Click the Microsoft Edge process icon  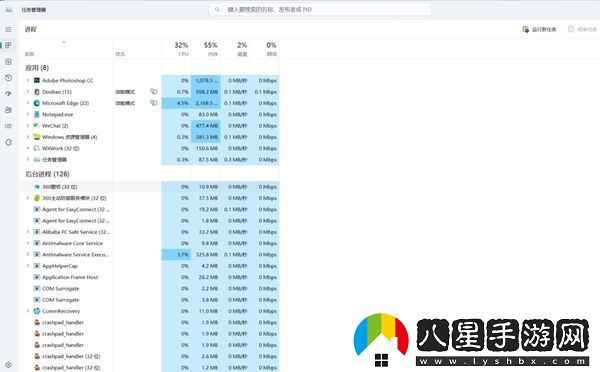pyautogui.click(x=37, y=103)
